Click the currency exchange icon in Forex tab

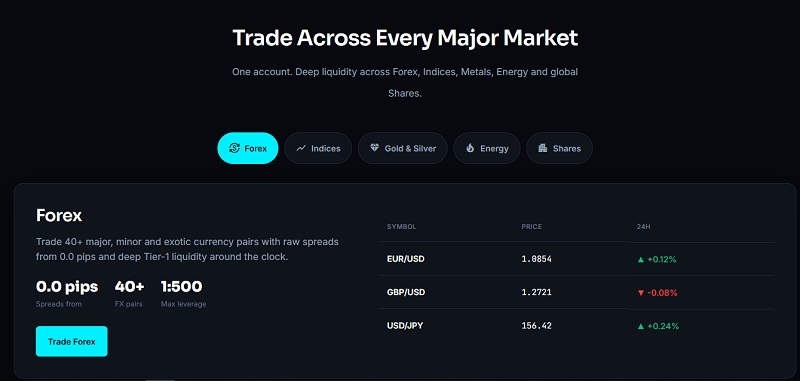234,148
